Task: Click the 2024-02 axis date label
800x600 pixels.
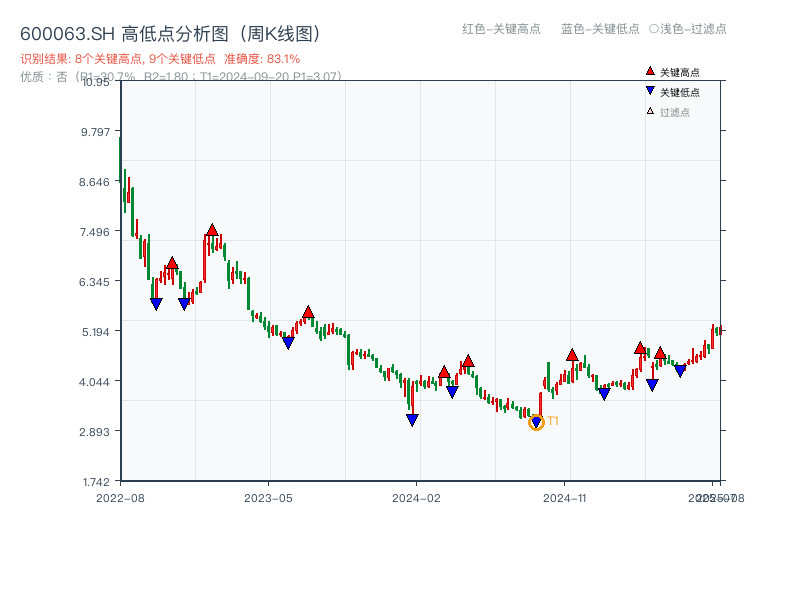Action: (x=415, y=495)
